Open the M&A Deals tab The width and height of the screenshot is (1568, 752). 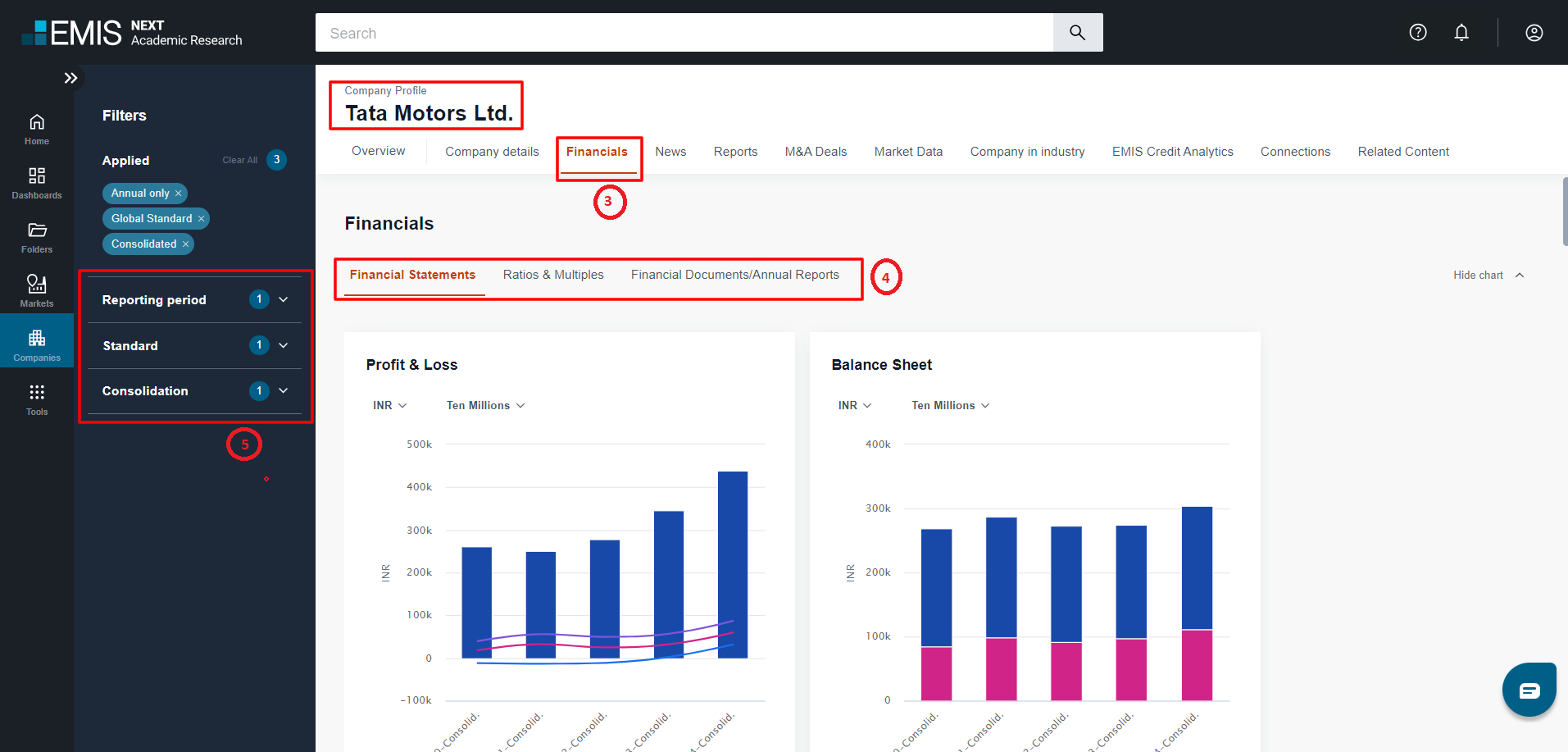[816, 152]
